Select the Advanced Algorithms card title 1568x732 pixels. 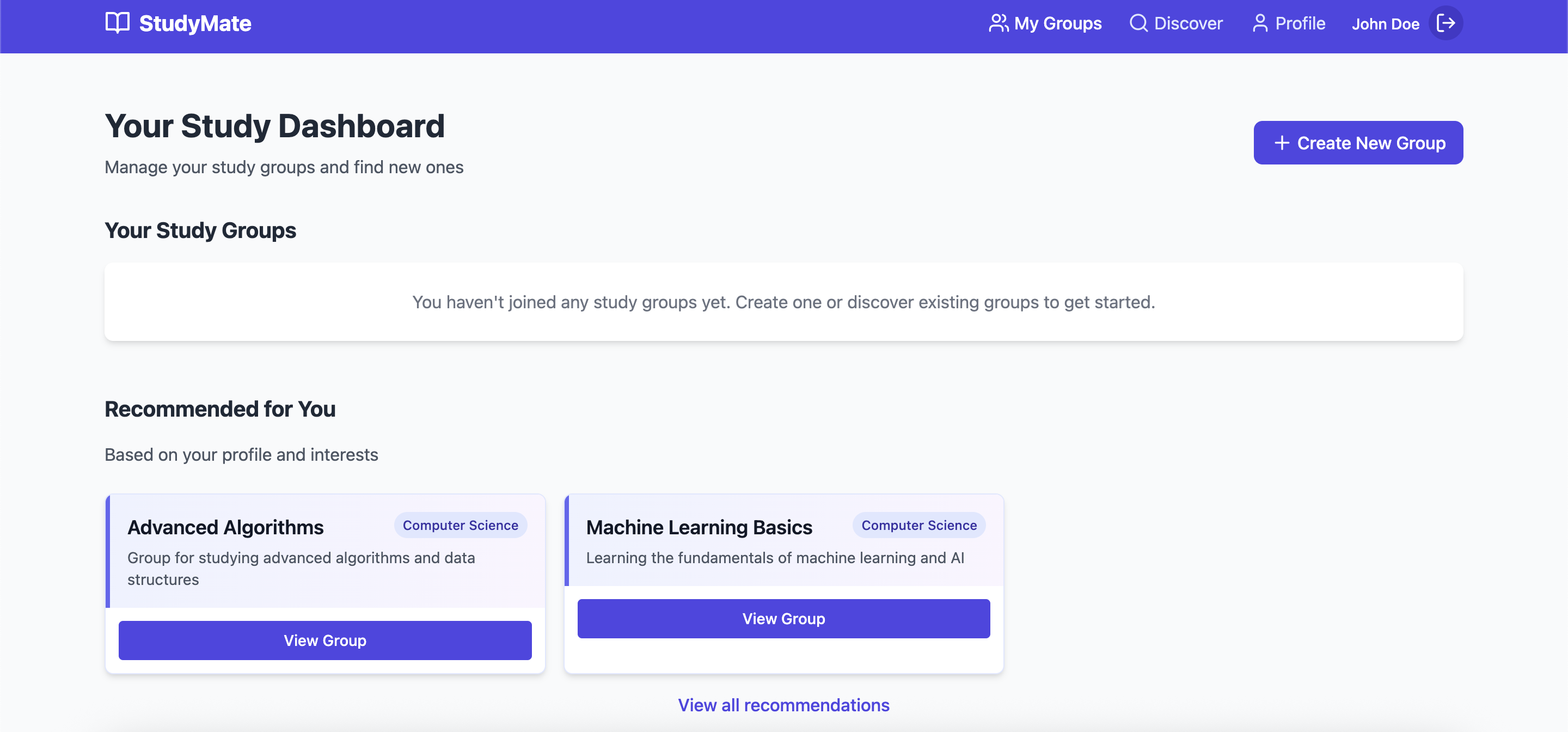point(225,527)
